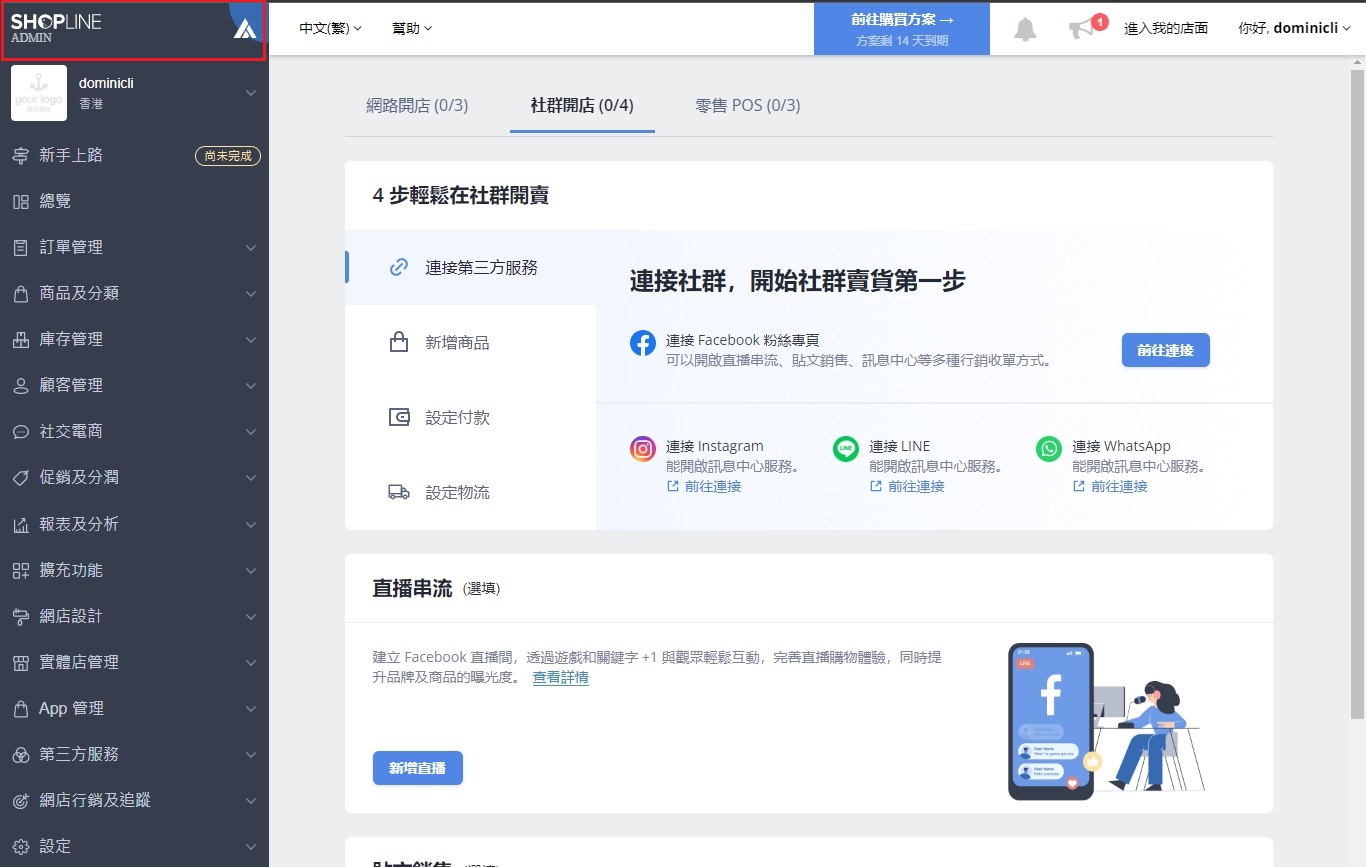Click the 社交電商 chat bubble icon
Screen dimensions: 1366x867
point(21,432)
